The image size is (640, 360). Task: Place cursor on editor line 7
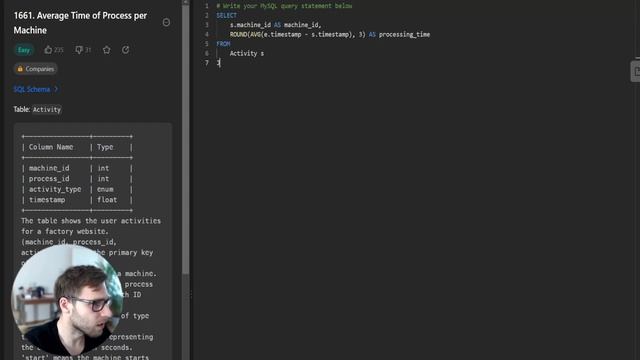pyautogui.click(x=219, y=63)
